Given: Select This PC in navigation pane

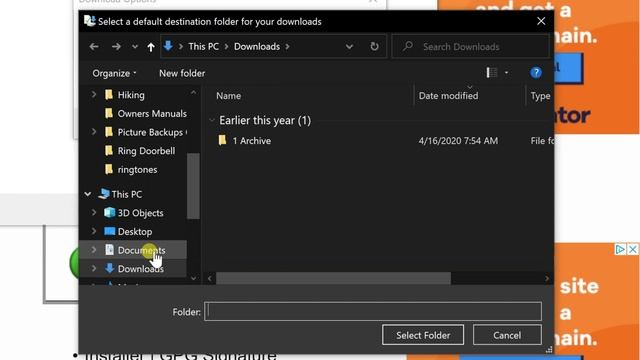Looking at the screenshot, I should (x=127, y=194).
